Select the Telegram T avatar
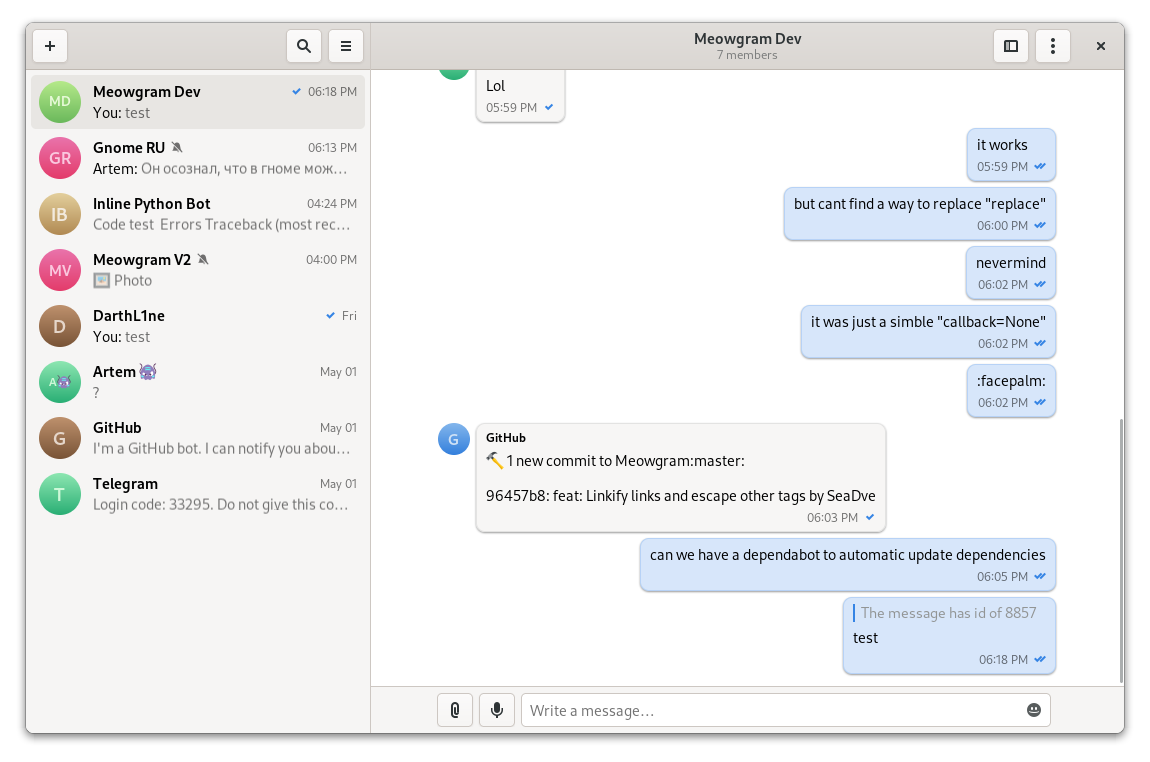This screenshot has width=1150, height=762. click(59, 494)
